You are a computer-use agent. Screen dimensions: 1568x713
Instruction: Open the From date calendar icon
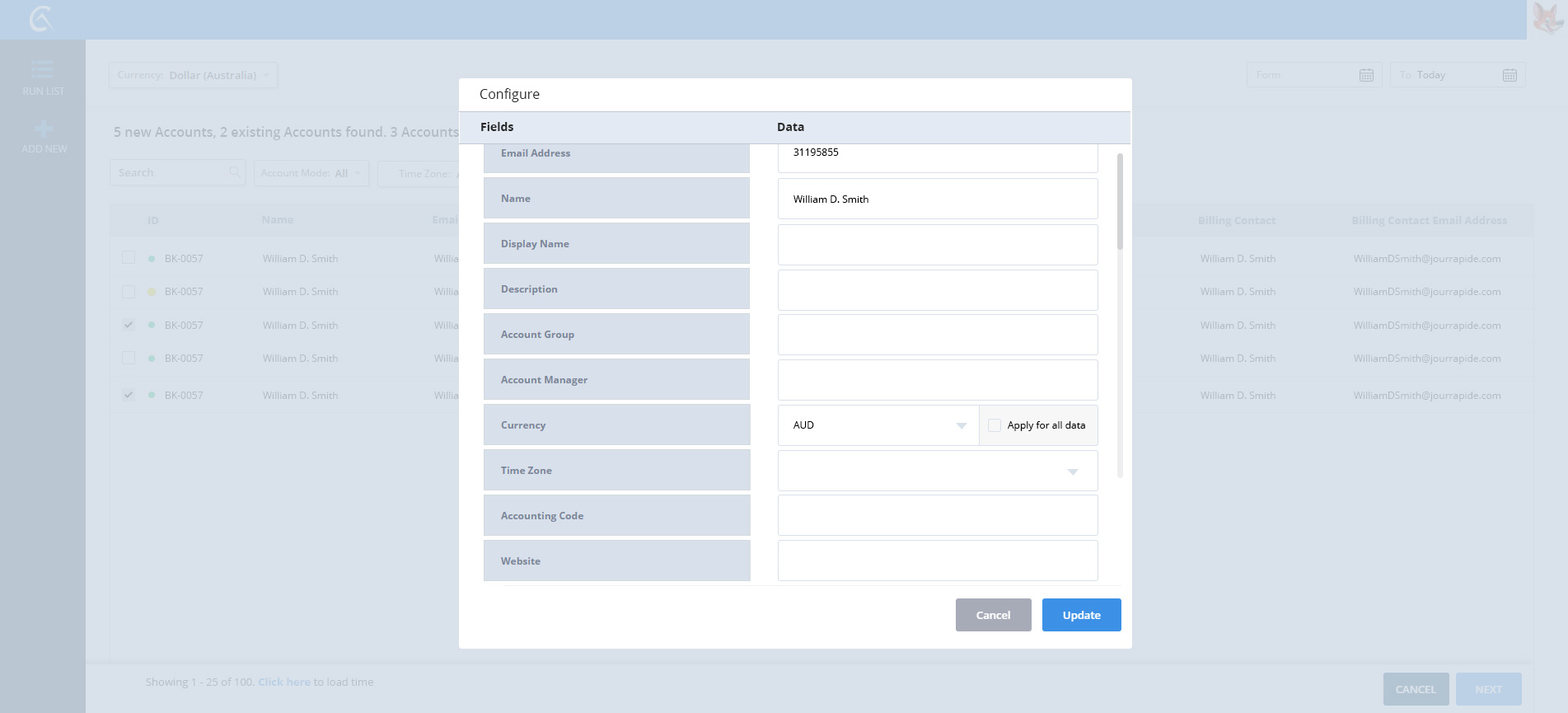click(1365, 75)
